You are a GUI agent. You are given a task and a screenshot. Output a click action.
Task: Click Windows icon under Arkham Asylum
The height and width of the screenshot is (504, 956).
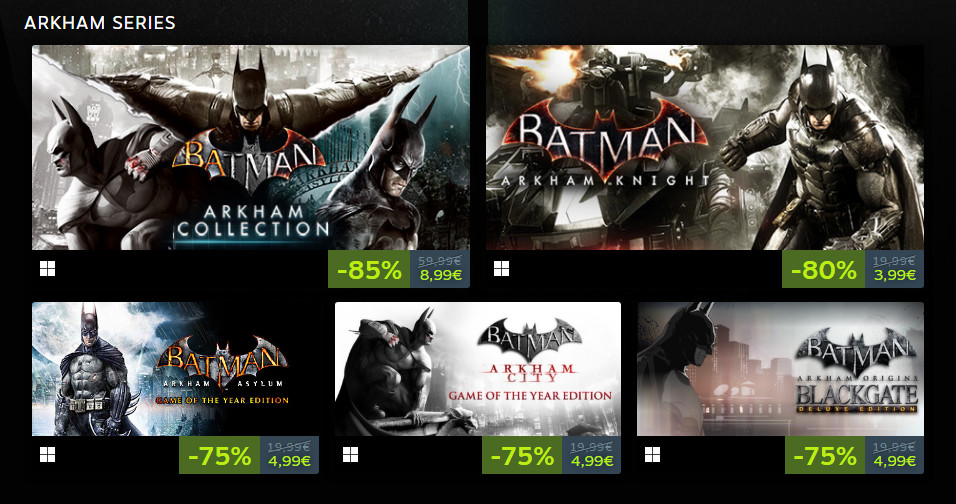pos(48,455)
